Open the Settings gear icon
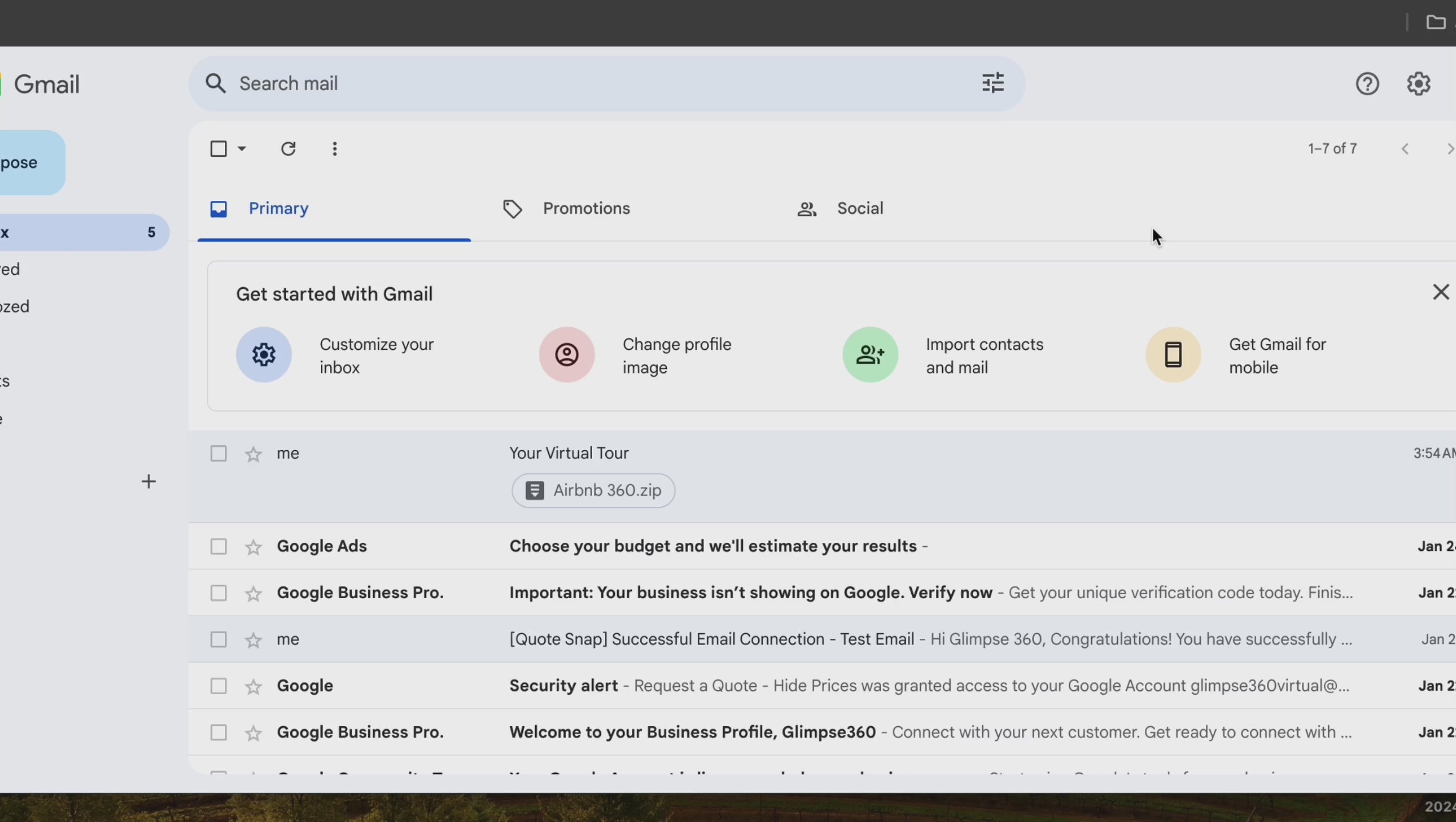1456x822 pixels. click(x=1418, y=84)
